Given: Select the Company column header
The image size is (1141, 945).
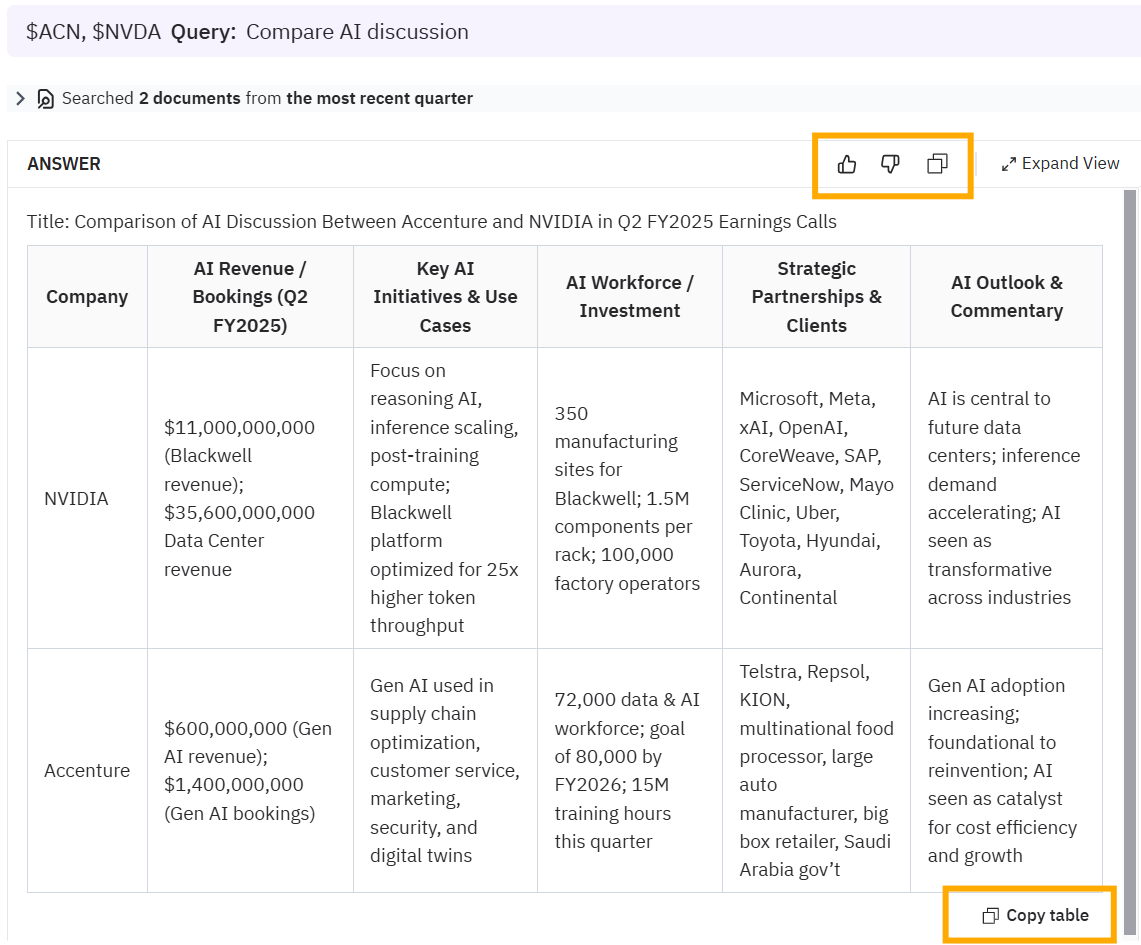Looking at the screenshot, I should coord(87,297).
